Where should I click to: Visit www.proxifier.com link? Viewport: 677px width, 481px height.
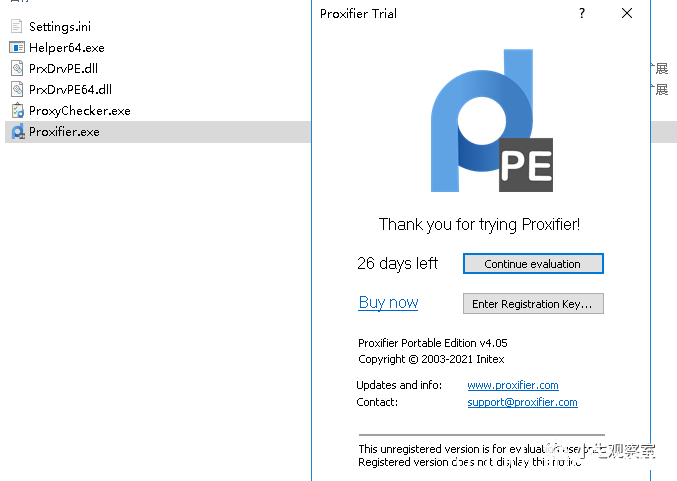click(x=513, y=385)
